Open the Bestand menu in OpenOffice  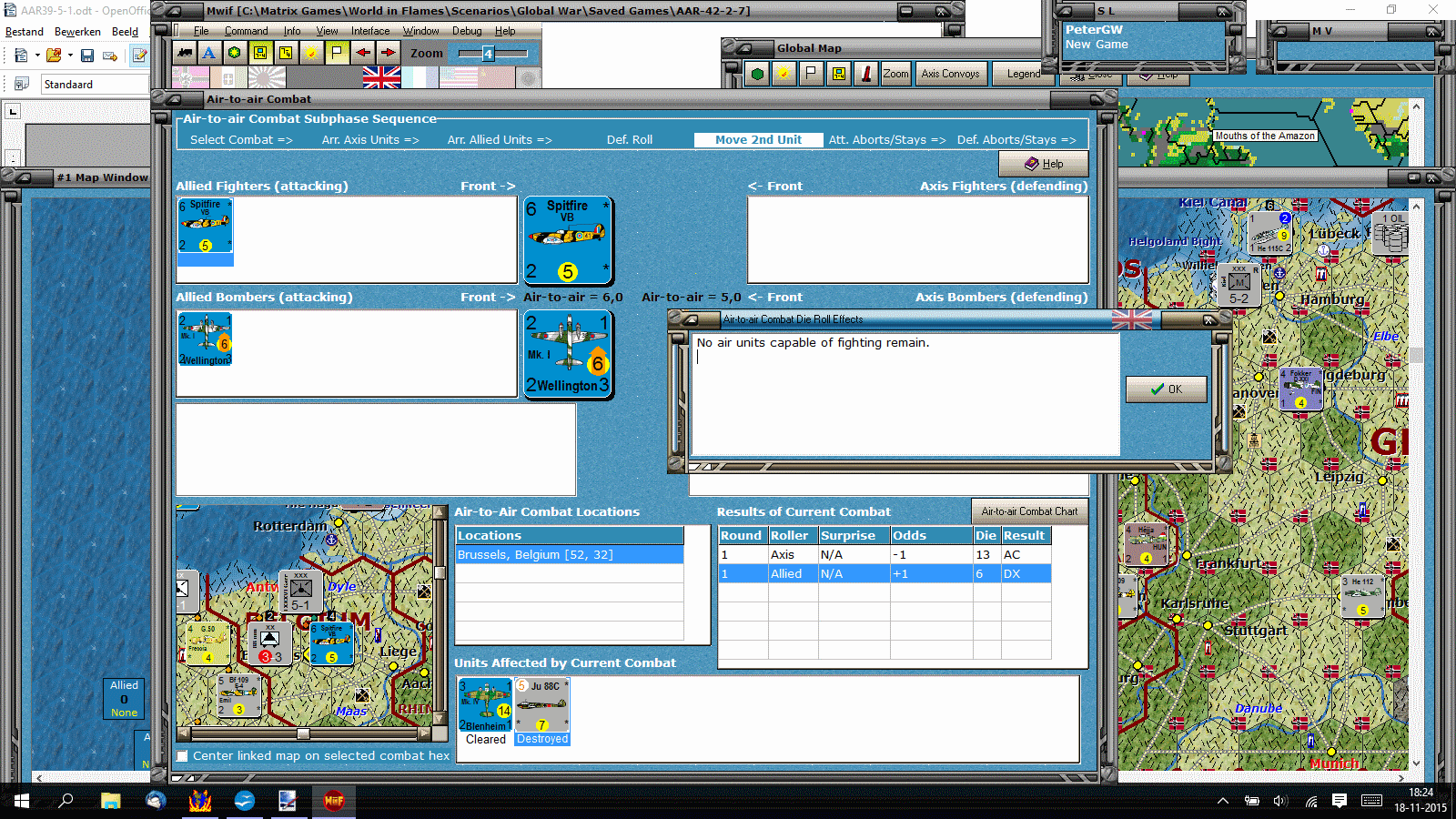click(25, 31)
